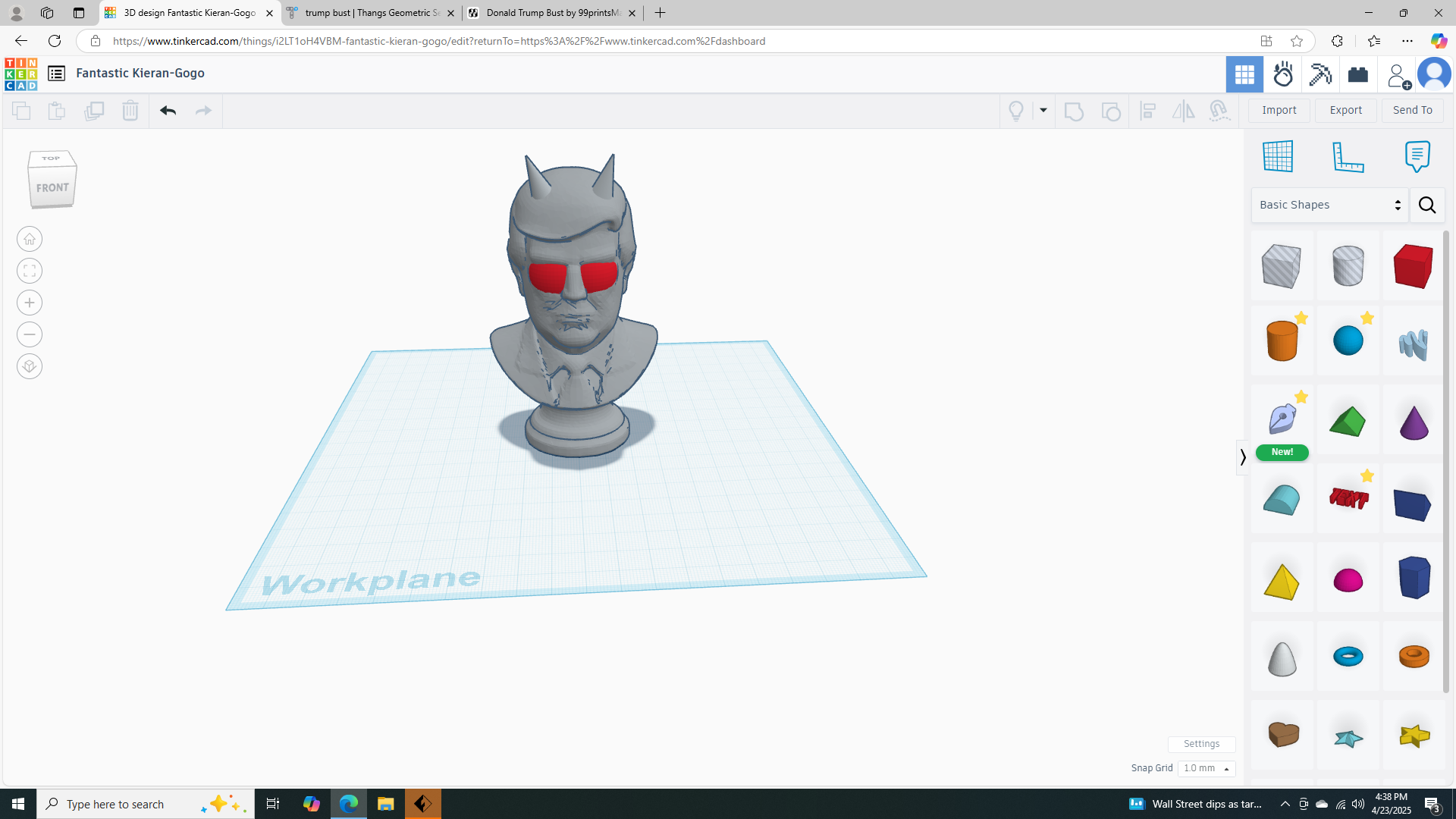The image size is (1456, 819).
Task: Fit all in view
Action: point(30,271)
